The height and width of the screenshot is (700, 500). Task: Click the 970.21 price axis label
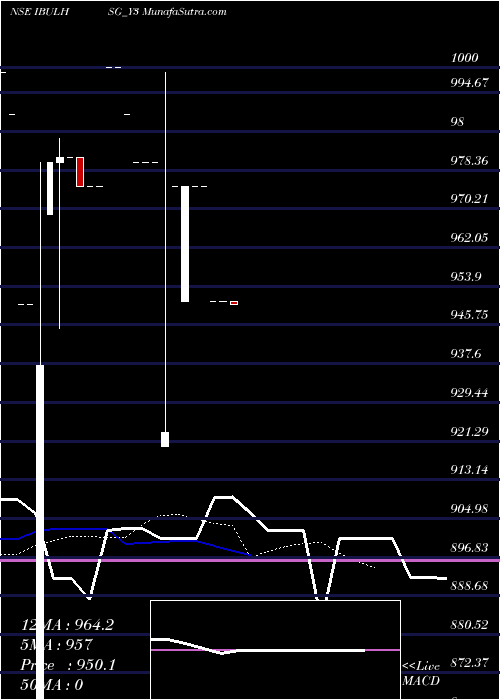(469, 199)
